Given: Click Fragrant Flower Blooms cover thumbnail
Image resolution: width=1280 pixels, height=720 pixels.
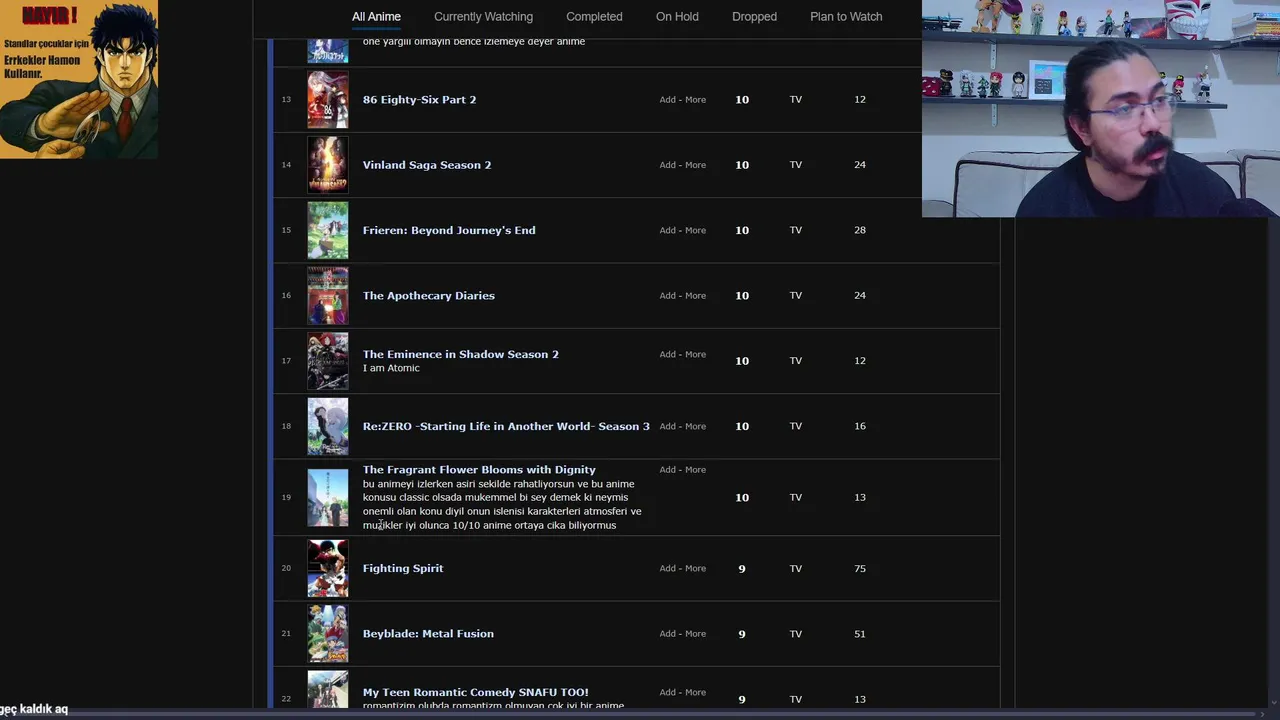Looking at the screenshot, I should point(328,497).
